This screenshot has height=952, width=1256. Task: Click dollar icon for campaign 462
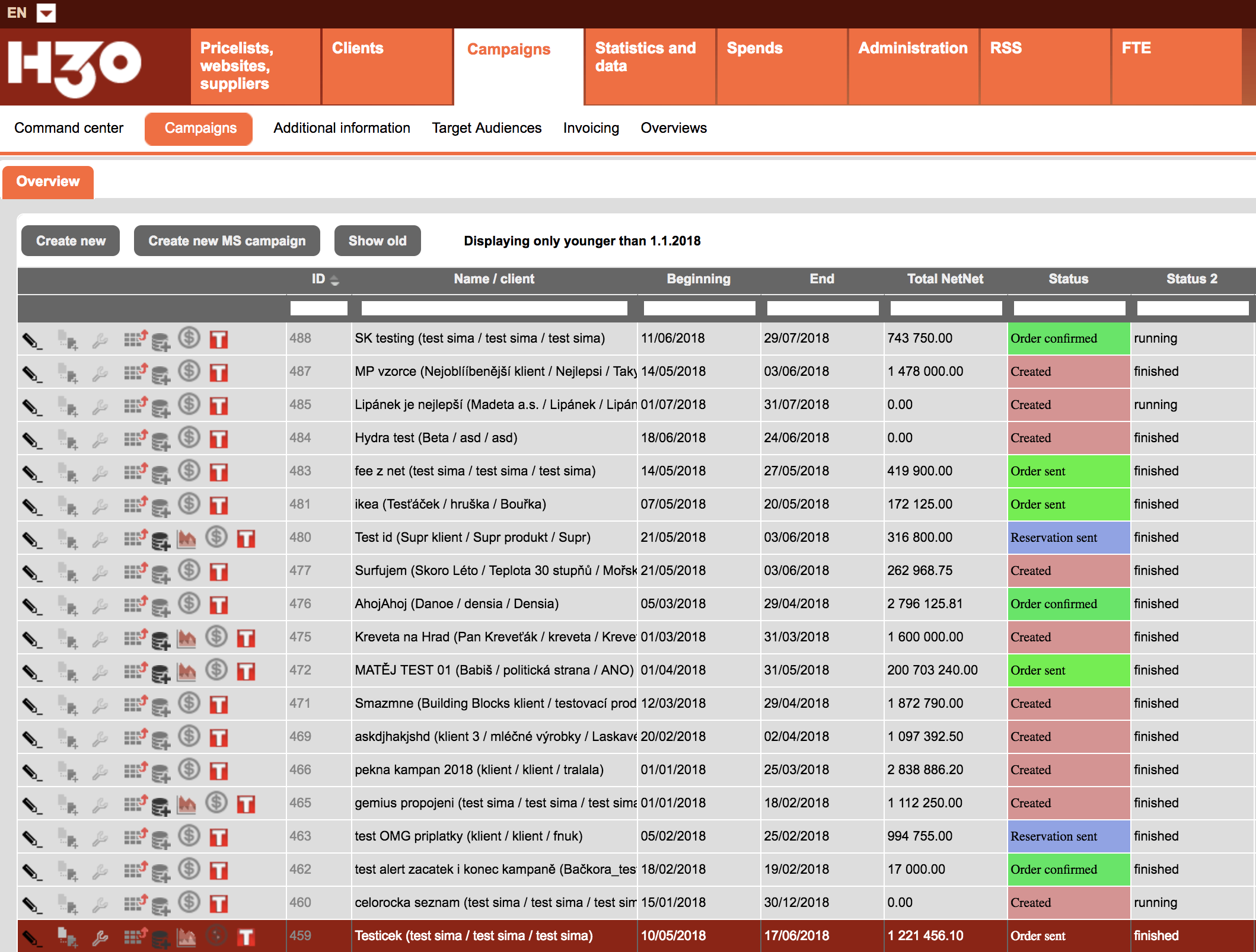coord(189,869)
